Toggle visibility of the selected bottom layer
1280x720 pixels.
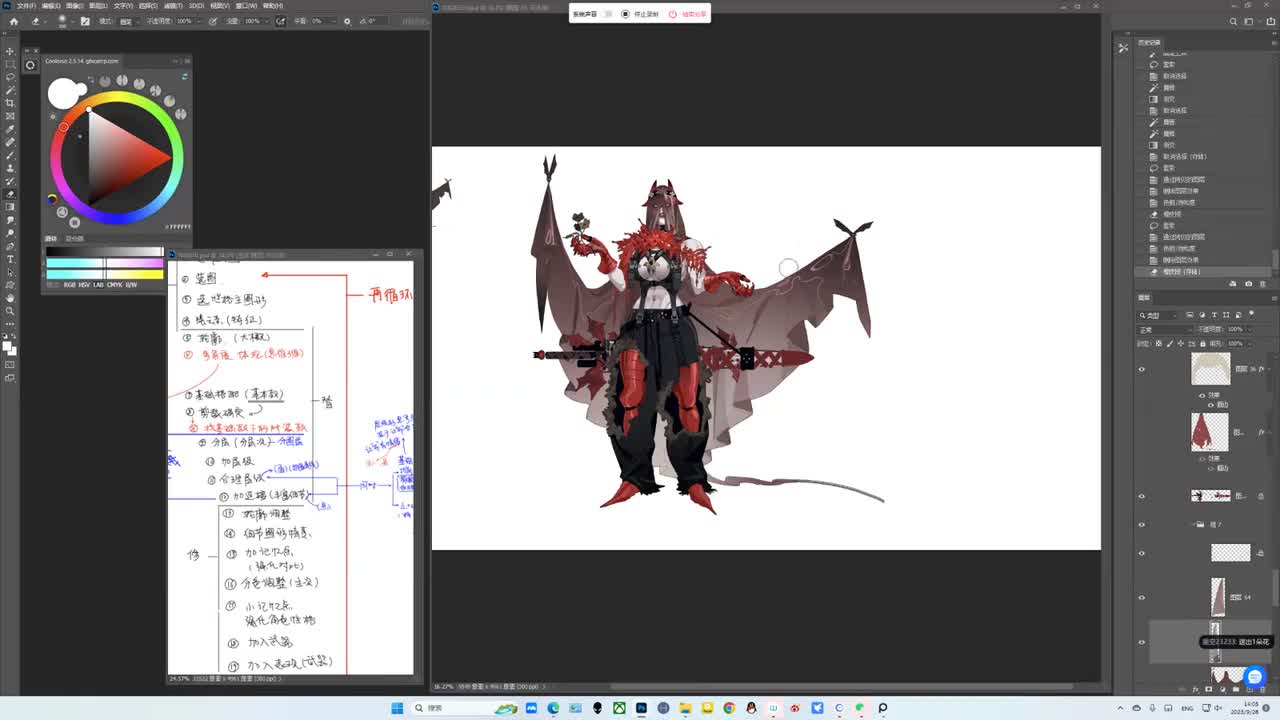pyautogui.click(x=1142, y=642)
